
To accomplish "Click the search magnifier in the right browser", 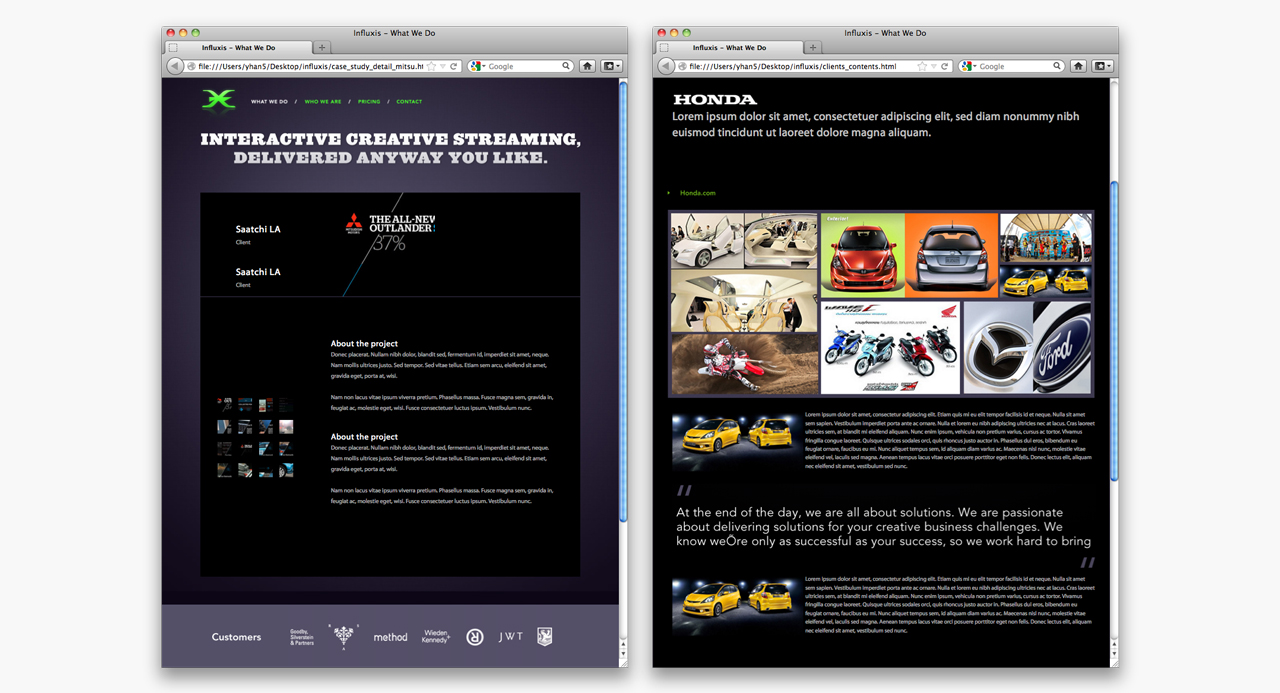I will coord(1057,66).
